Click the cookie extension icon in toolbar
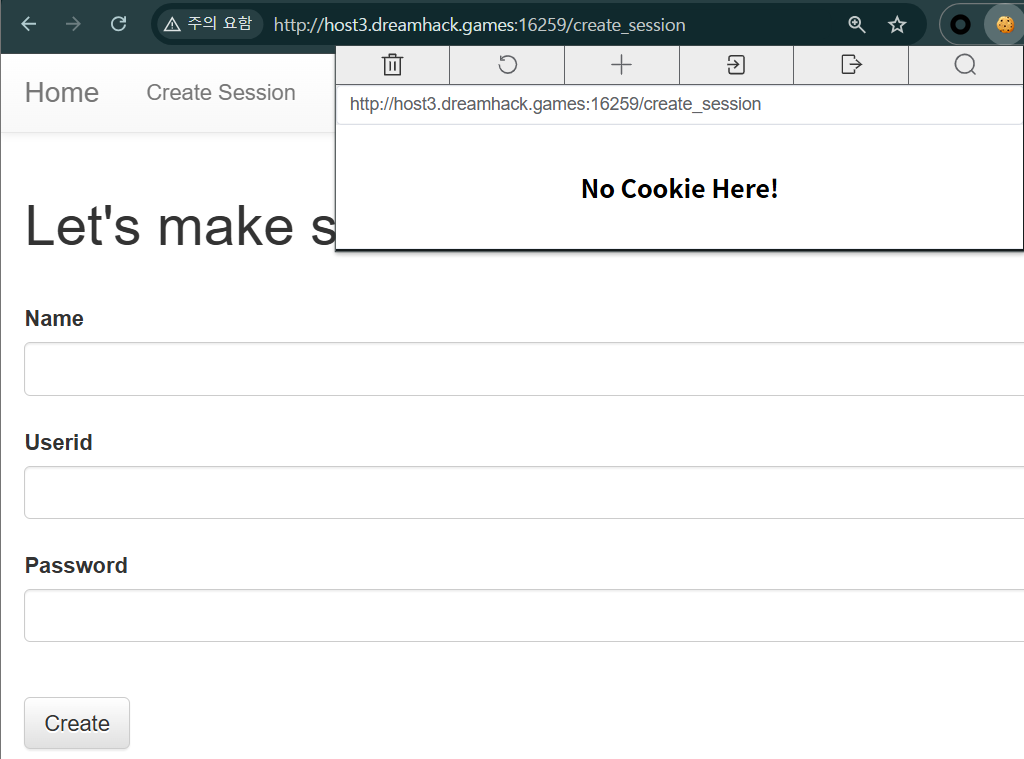The height and width of the screenshot is (759, 1024). click(x=1005, y=25)
